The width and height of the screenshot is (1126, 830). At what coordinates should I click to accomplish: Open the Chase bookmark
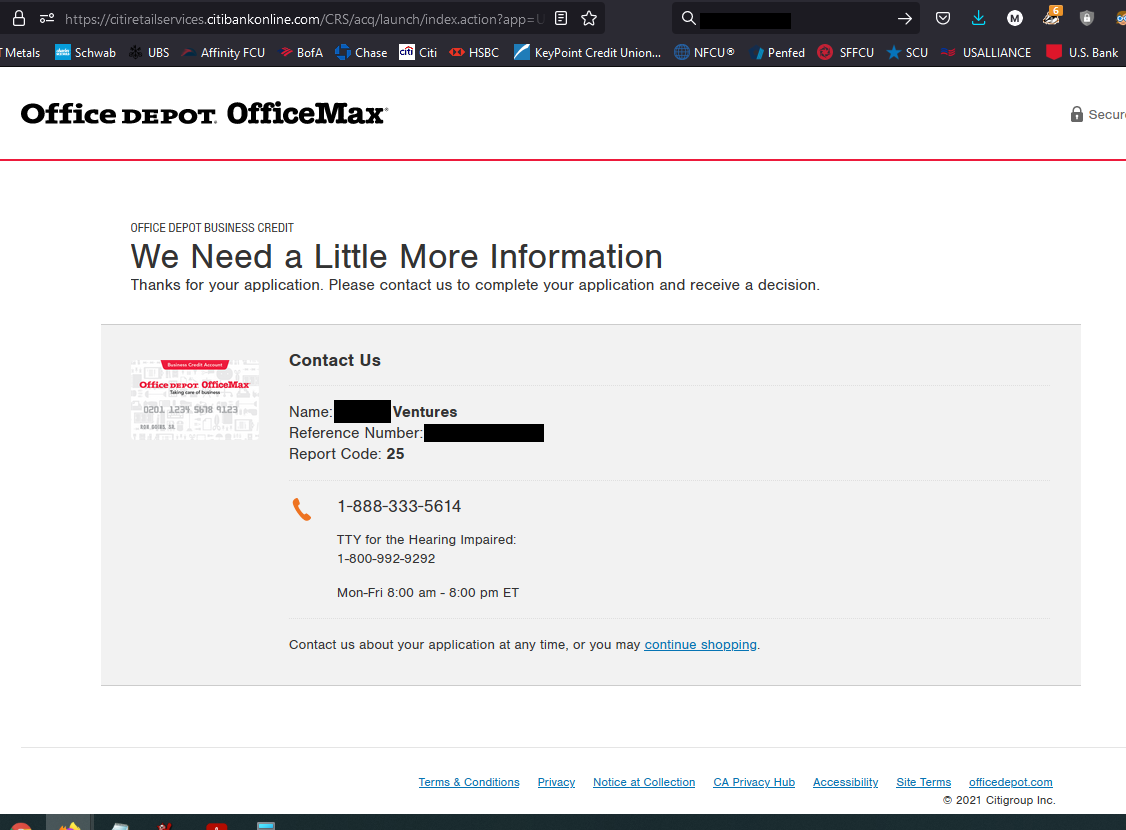[x=361, y=52]
